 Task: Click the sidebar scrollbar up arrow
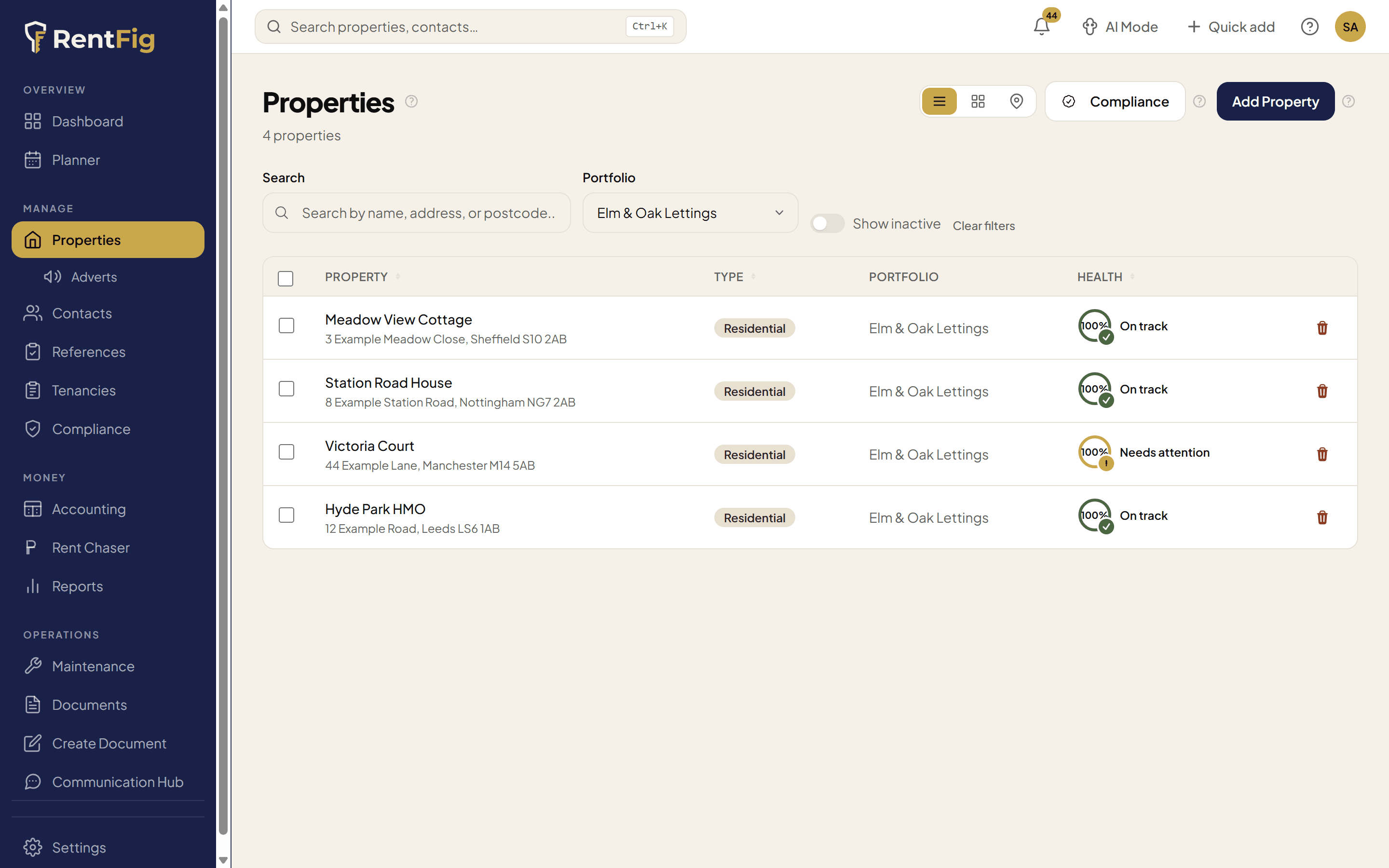pos(223,7)
